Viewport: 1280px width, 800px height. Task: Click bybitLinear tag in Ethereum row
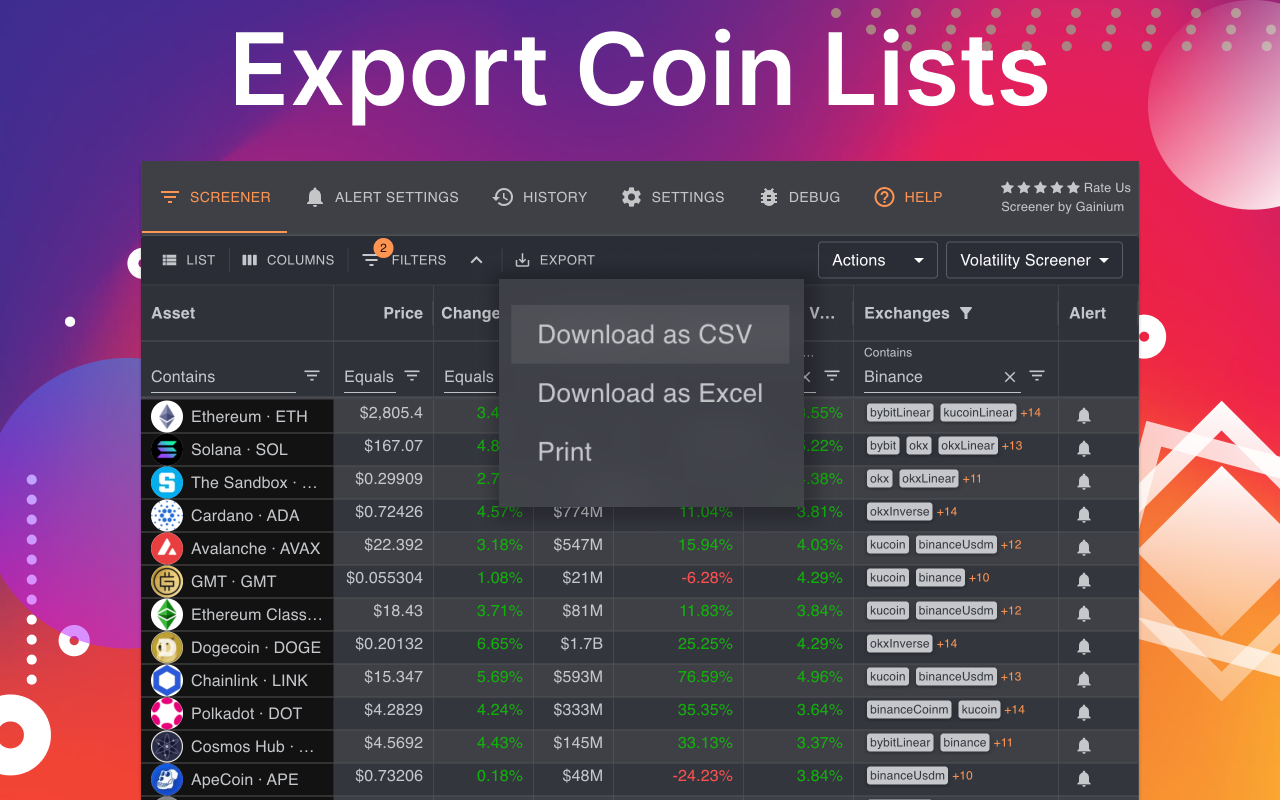pos(900,412)
